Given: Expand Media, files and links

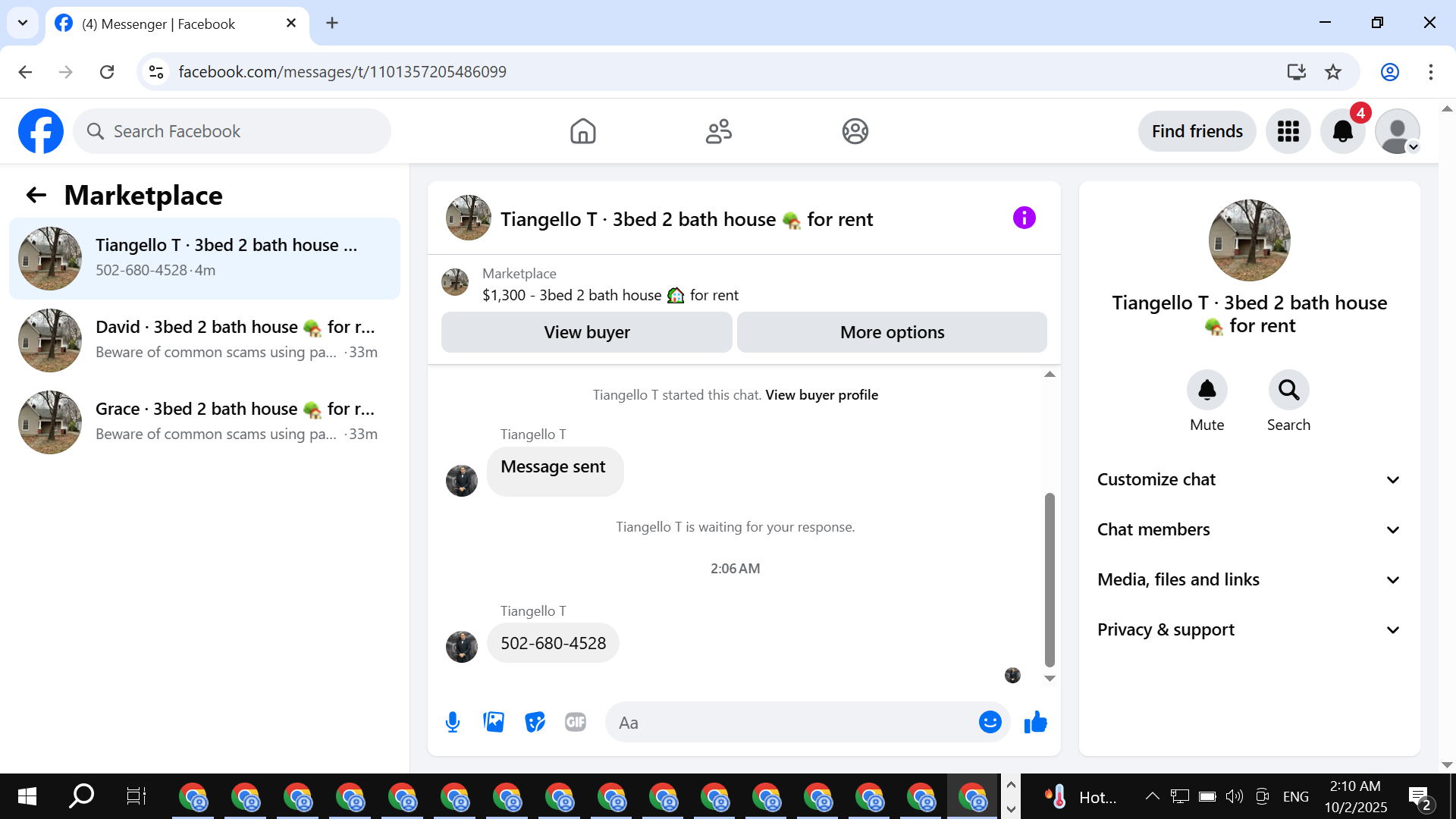Looking at the screenshot, I should click(x=1248, y=579).
